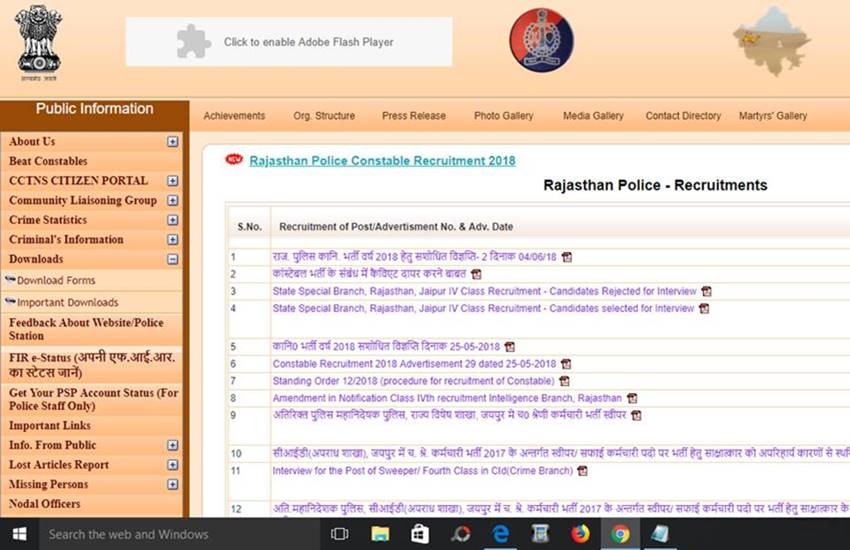This screenshot has height=550, width=850.
Task: Launch Firefox from the taskbar
Action: click(x=580, y=534)
